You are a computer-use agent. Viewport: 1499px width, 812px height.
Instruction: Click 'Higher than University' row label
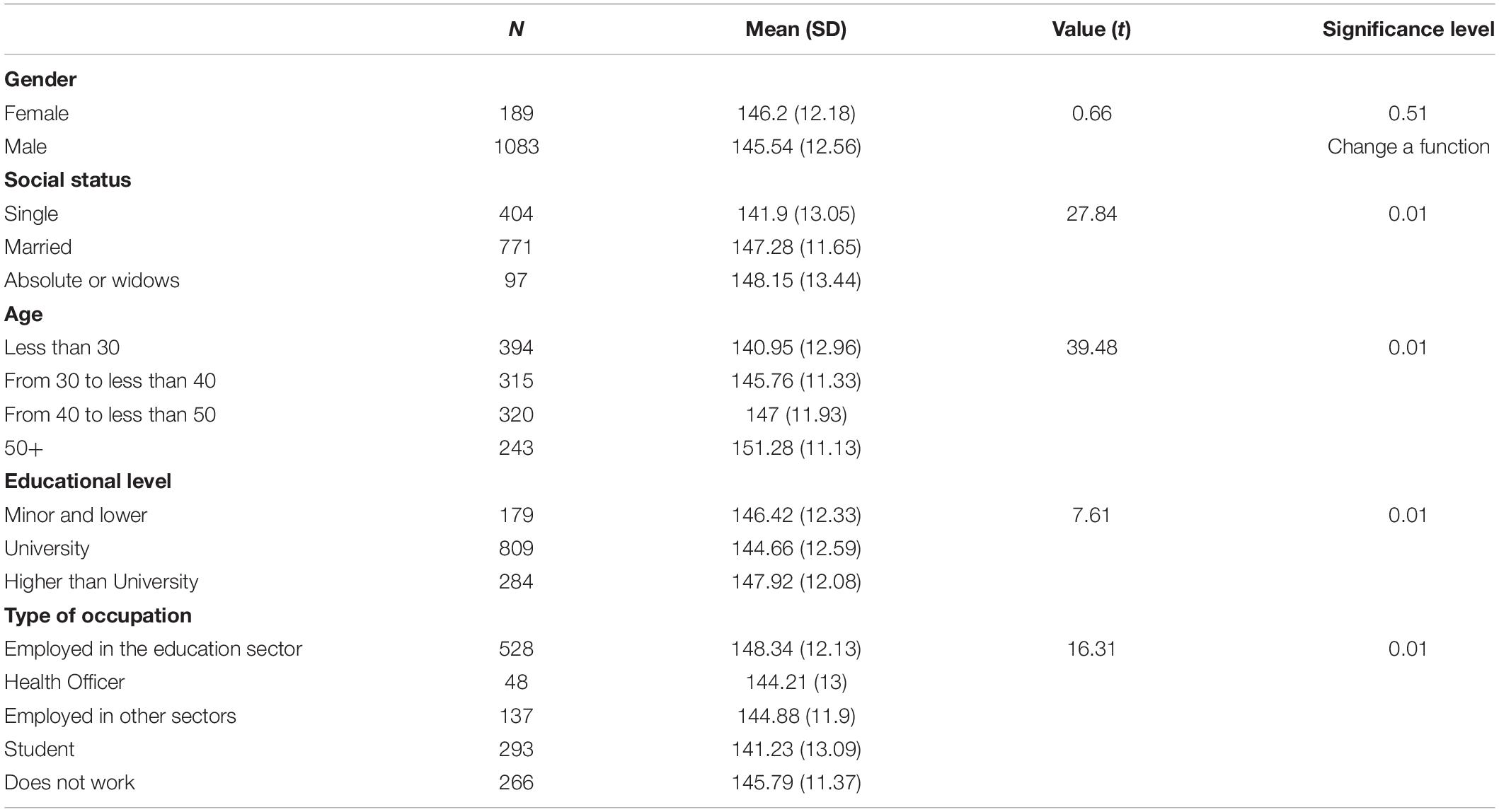point(101,581)
